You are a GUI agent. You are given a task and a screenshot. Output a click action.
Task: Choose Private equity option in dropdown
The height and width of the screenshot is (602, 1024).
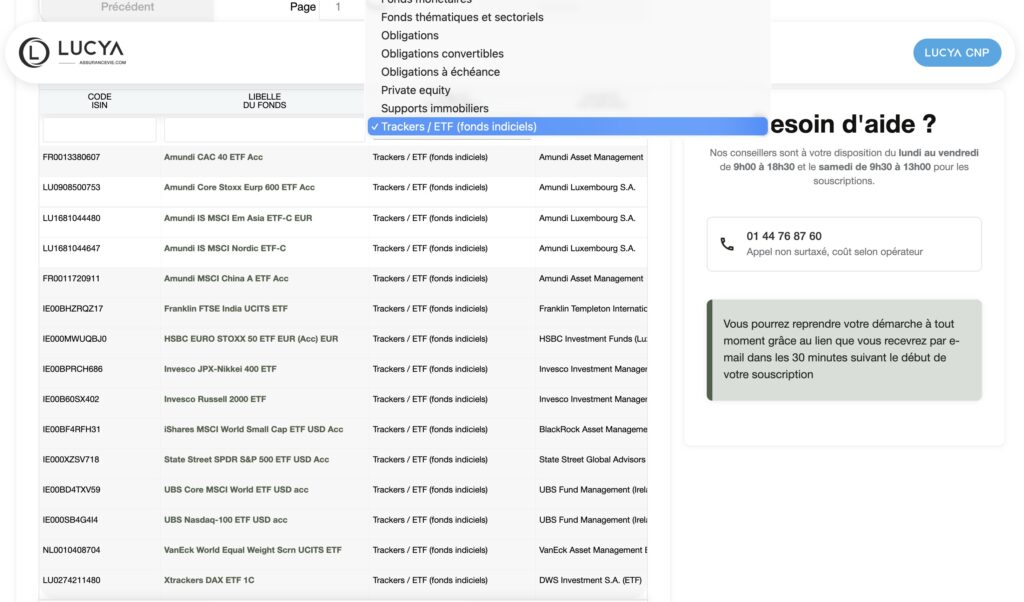tap(415, 90)
